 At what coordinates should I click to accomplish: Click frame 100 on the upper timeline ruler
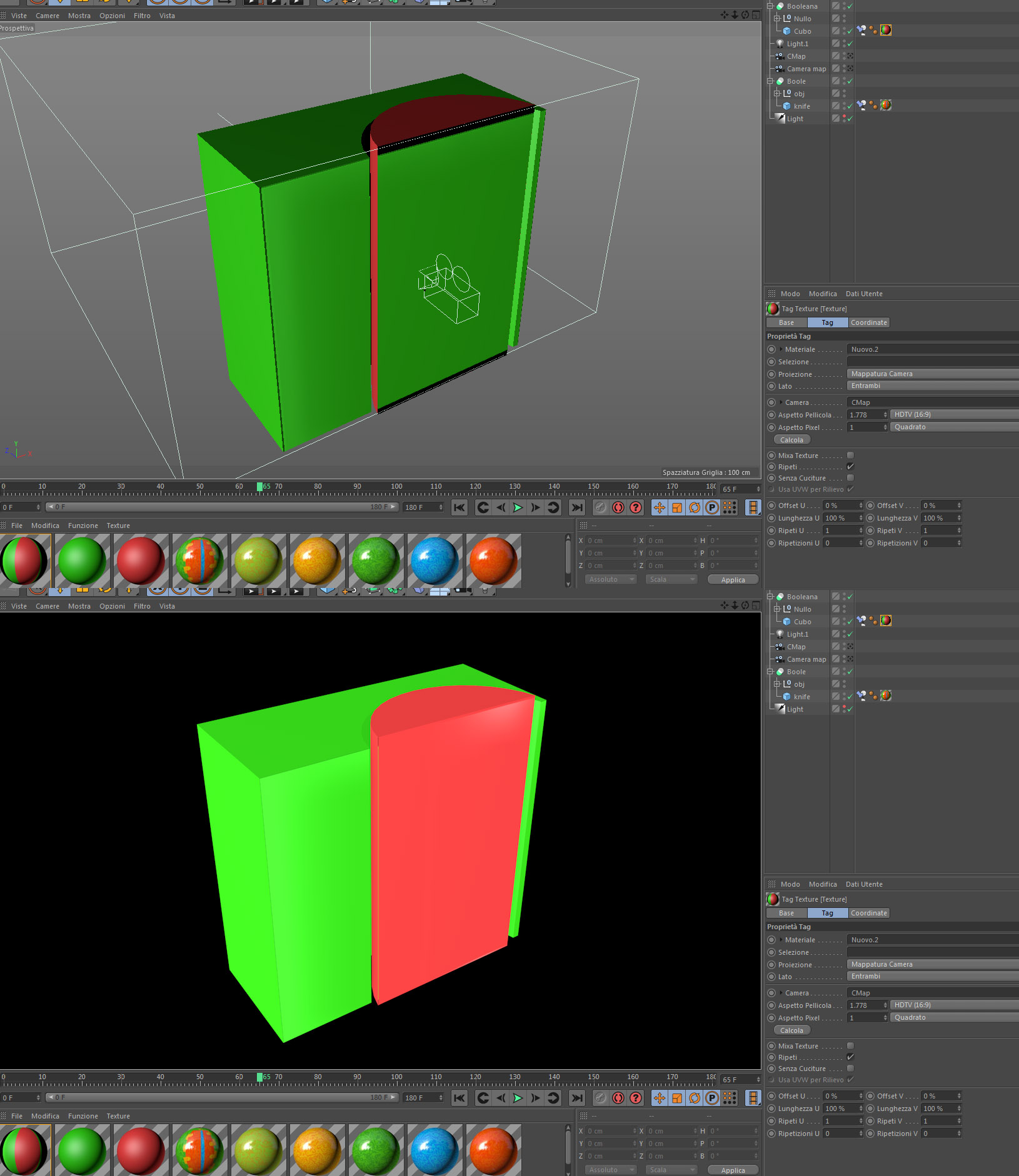coord(396,486)
